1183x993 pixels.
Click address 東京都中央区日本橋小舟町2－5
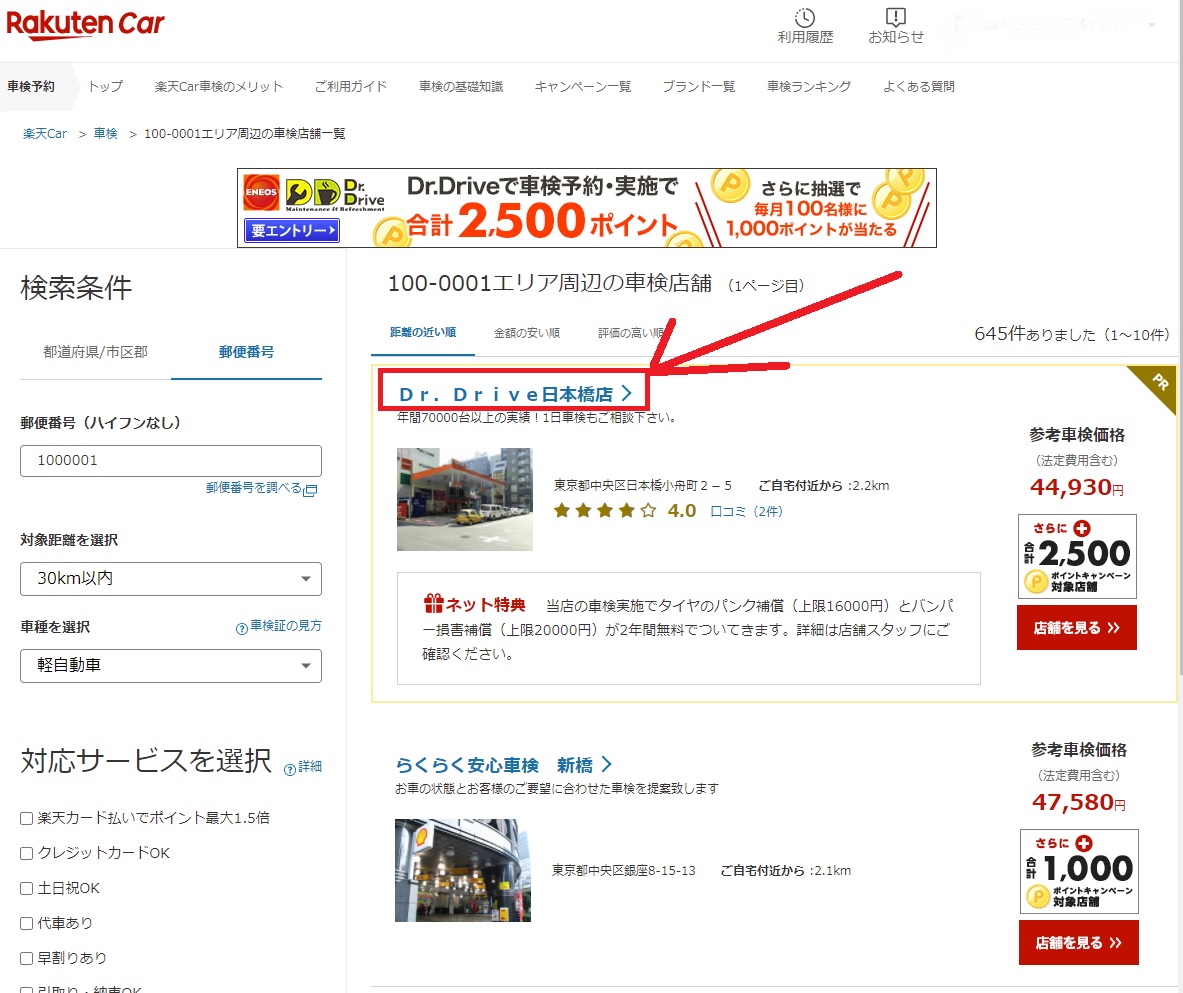point(642,486)
